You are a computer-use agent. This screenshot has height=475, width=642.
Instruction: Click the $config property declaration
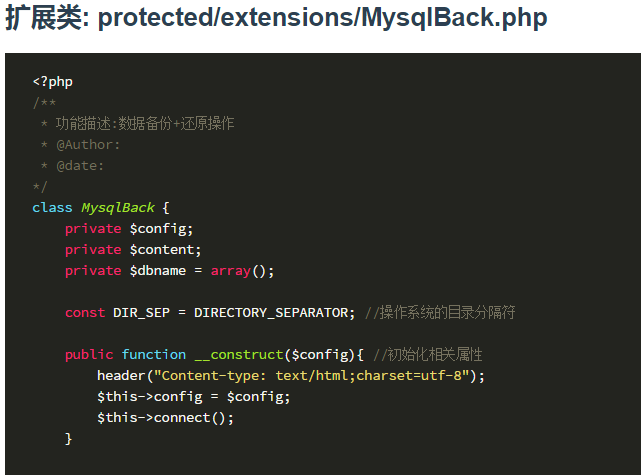(161, 228)
